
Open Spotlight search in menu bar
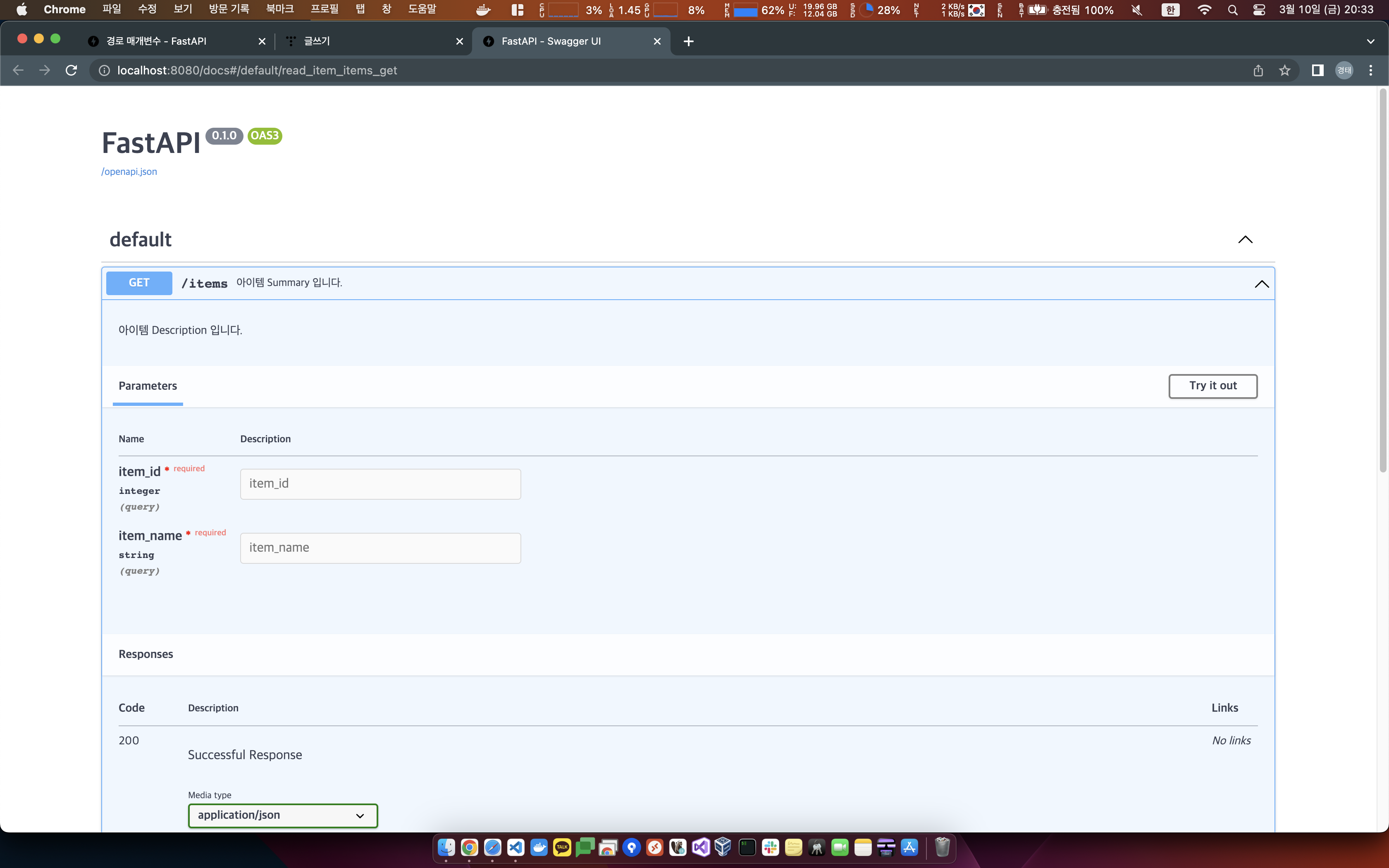[1232, 10]
